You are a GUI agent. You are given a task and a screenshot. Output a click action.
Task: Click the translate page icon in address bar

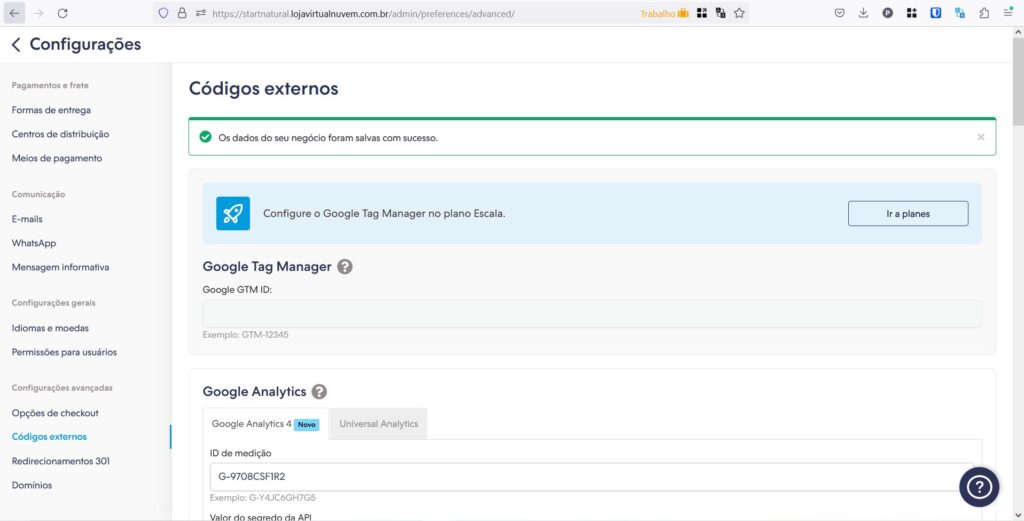(721, 13)
